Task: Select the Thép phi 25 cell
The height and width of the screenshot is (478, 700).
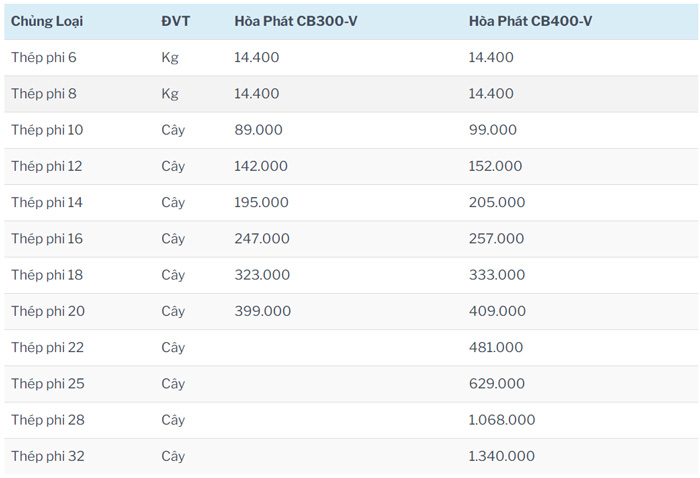Action: (48, 383)
